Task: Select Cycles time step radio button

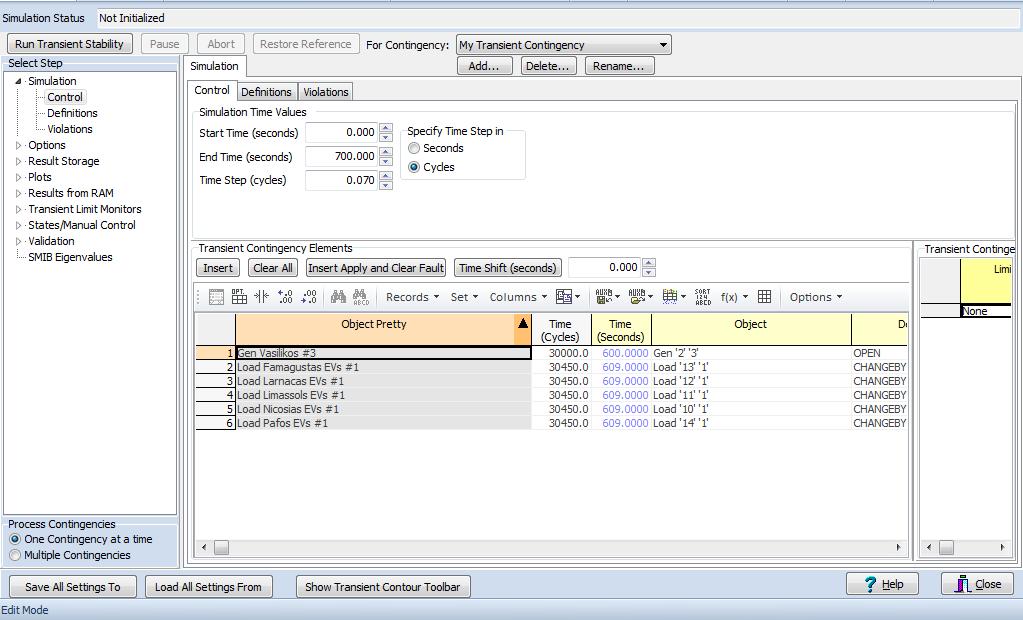Action: point(414,167)
